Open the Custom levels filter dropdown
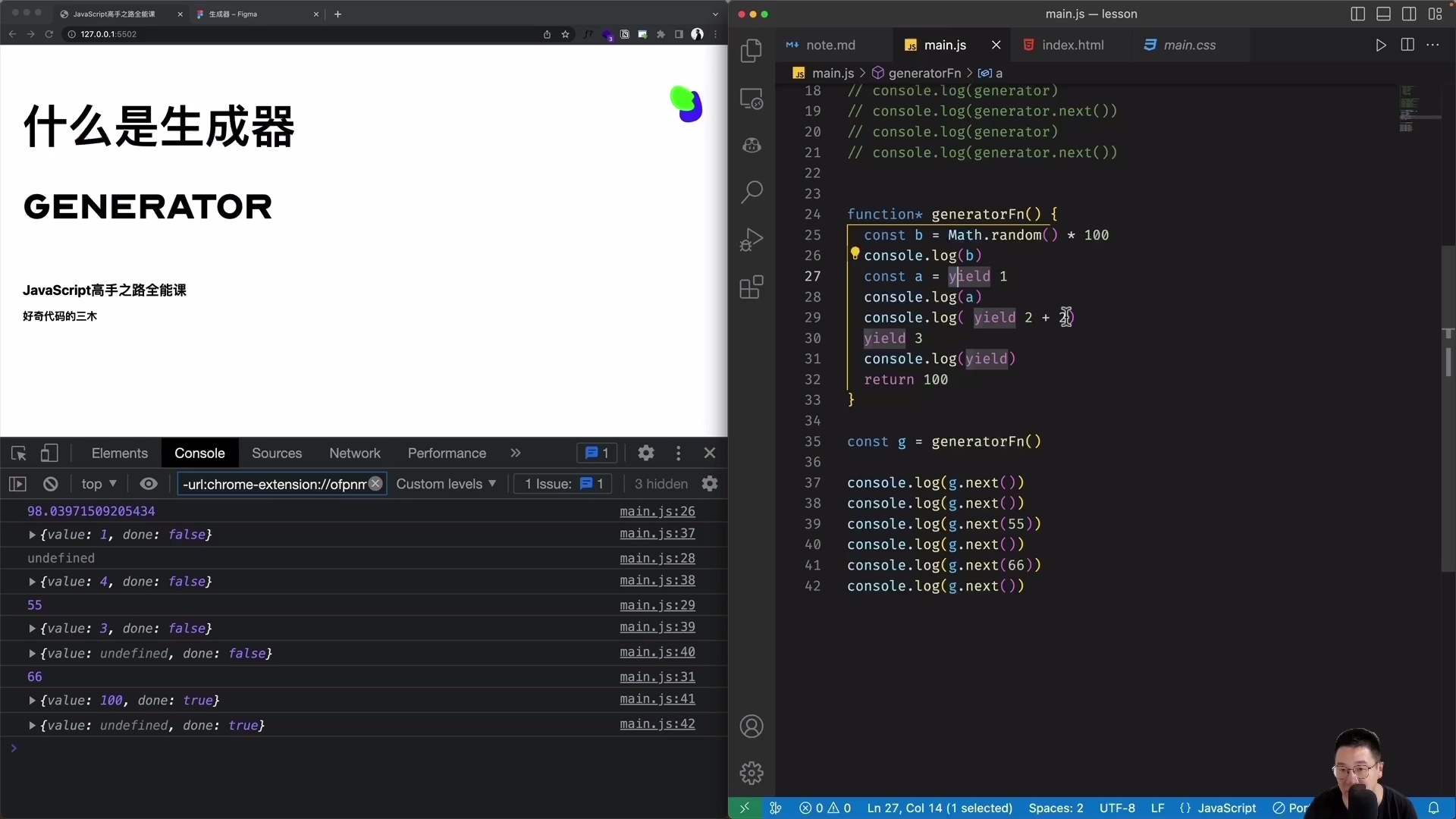 tap(446, 484)
